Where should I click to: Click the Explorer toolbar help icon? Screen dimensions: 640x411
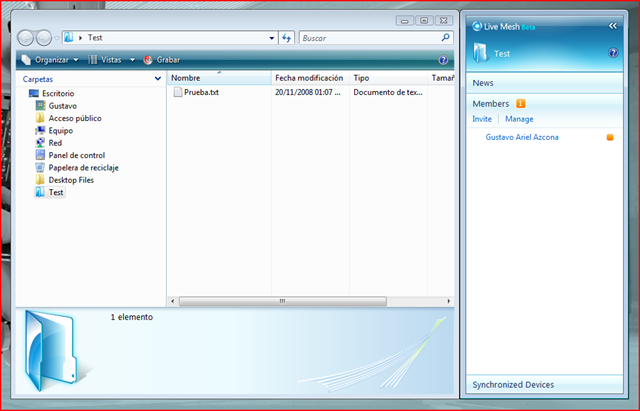click(x=443, y=60)
